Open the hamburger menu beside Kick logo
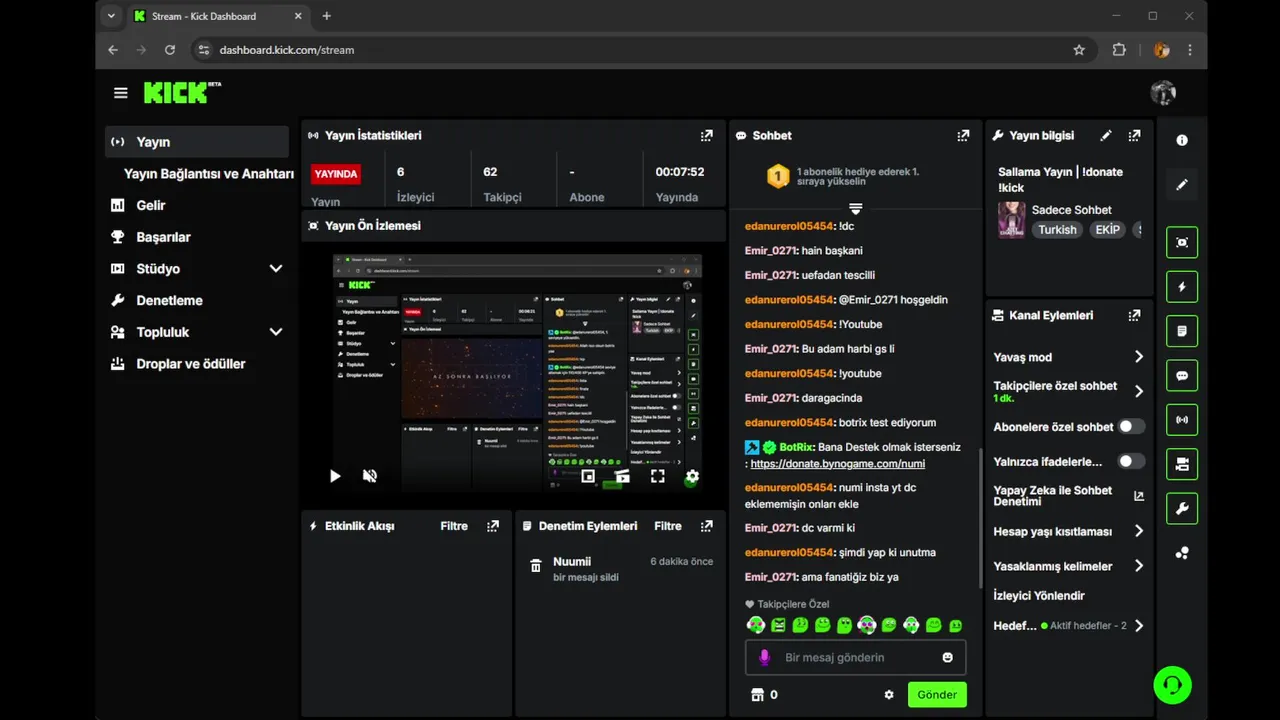 coord(121,93)
